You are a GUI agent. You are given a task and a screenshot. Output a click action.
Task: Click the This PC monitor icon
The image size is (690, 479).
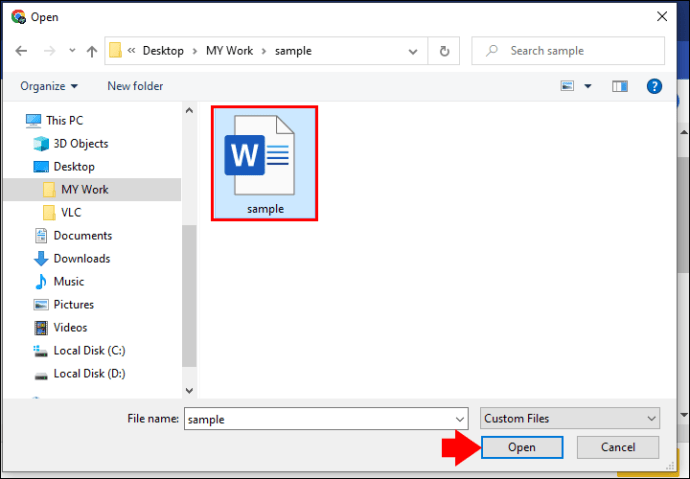[33, 121]
